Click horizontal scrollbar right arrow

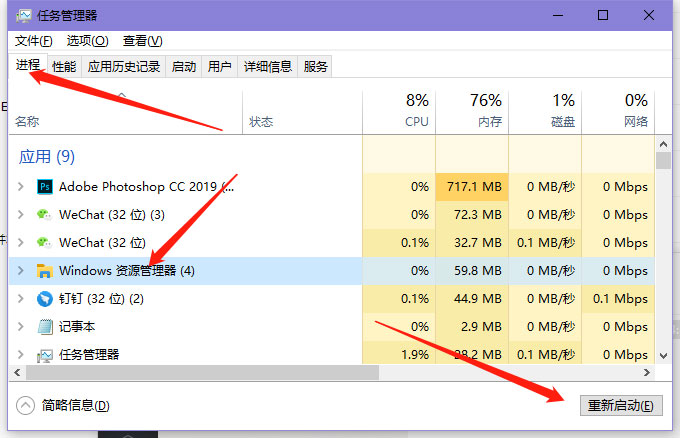[647, 373]
